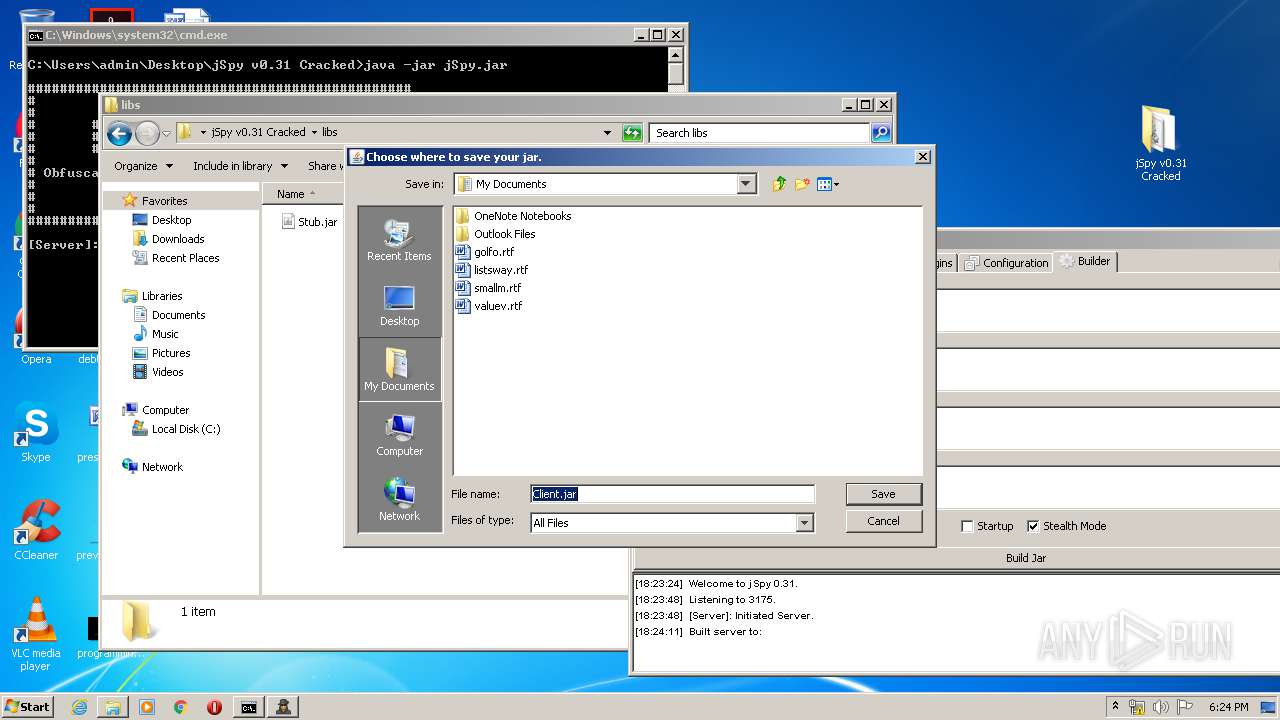Click Build Jar button
Image resolution: width=1280 pixels, height=720 pixels.
click(x=1026, y=558)
